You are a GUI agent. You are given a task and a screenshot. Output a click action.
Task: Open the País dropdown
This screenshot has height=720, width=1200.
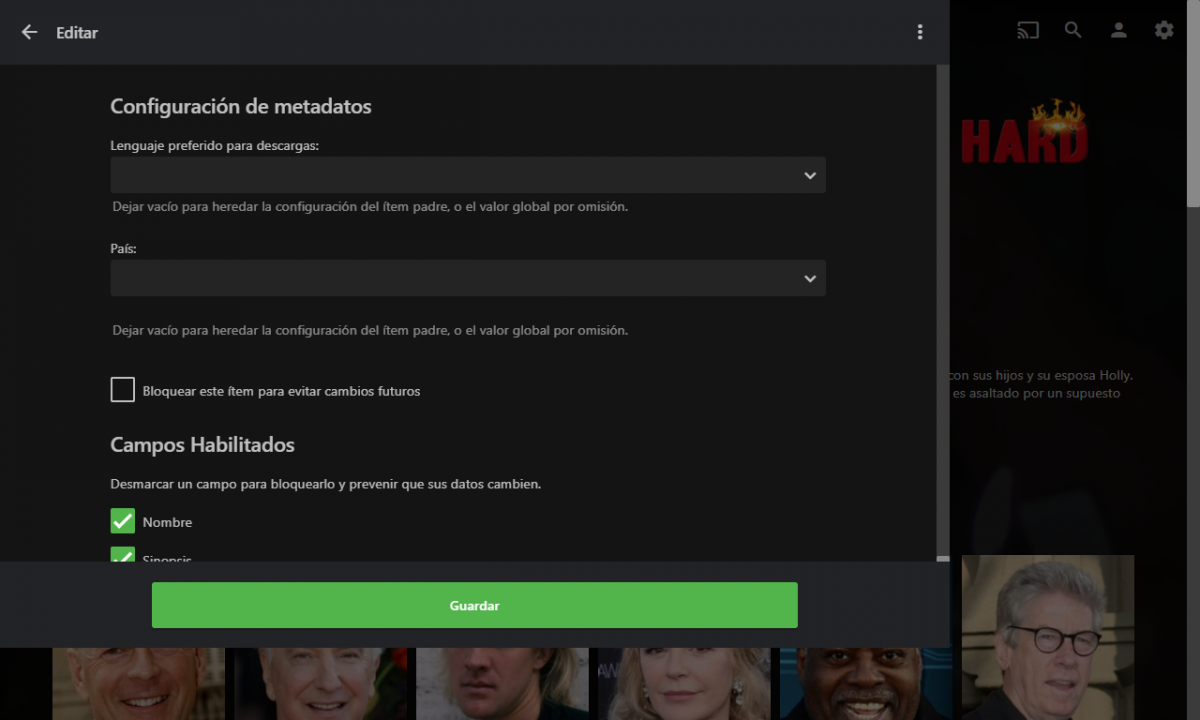coord(468,278)
